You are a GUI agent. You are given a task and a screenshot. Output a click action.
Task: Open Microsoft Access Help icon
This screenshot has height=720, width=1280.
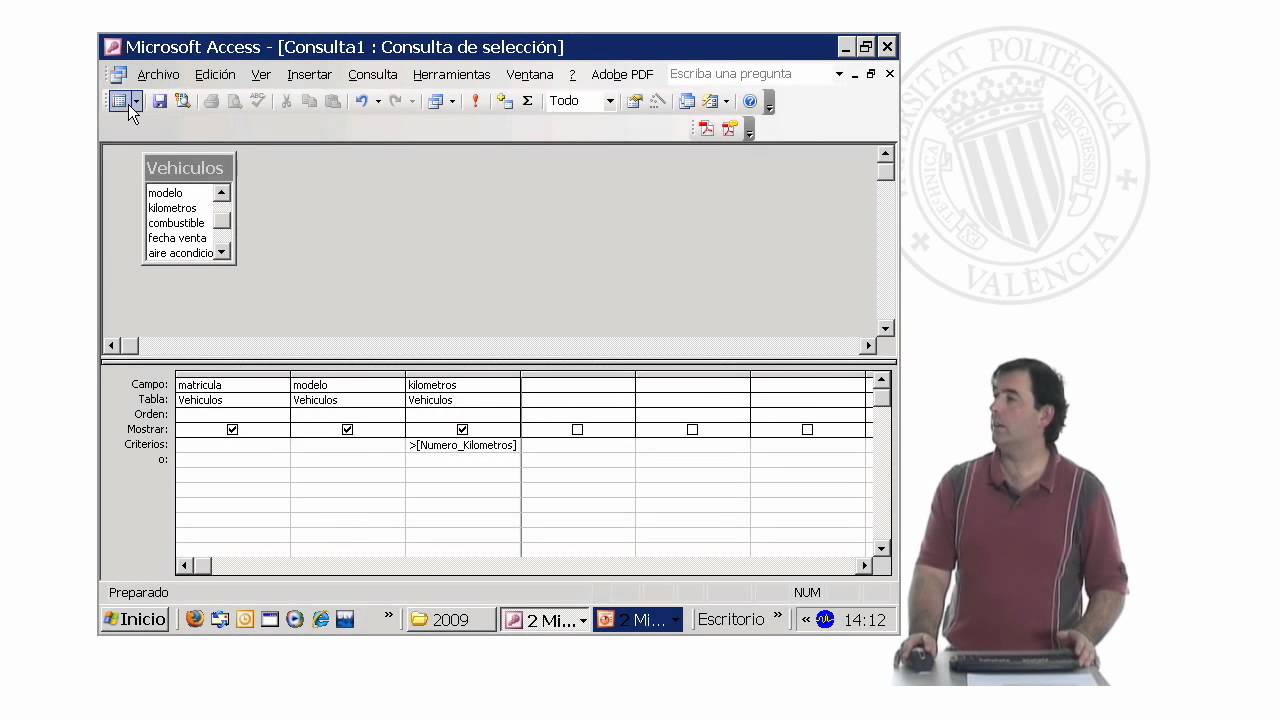click(750, 101)
